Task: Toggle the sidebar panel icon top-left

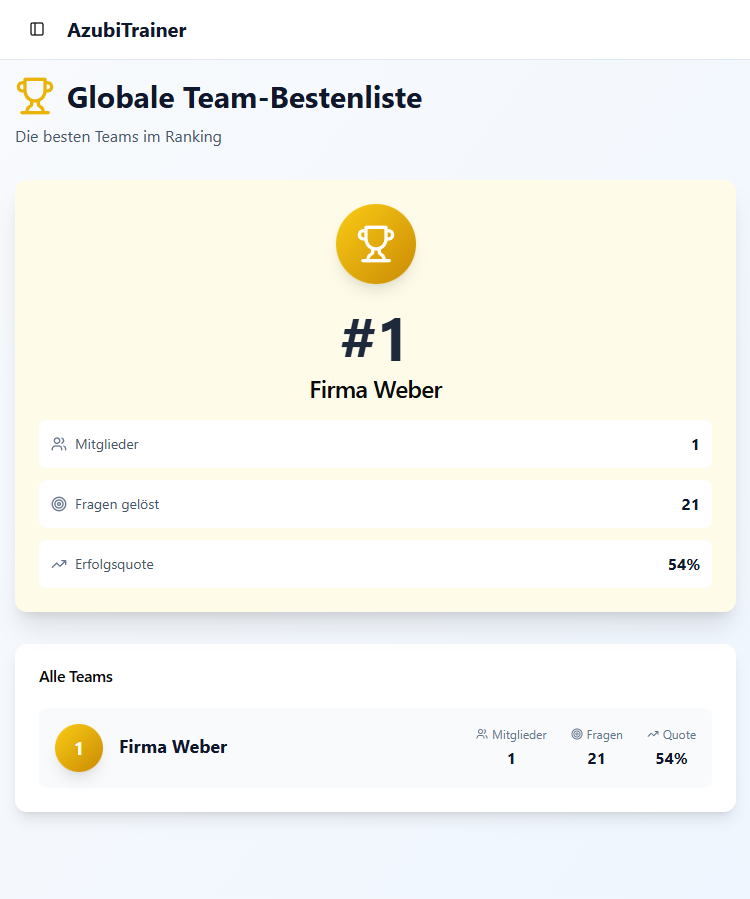Action: pyautogui.click(x=37, y=30)
